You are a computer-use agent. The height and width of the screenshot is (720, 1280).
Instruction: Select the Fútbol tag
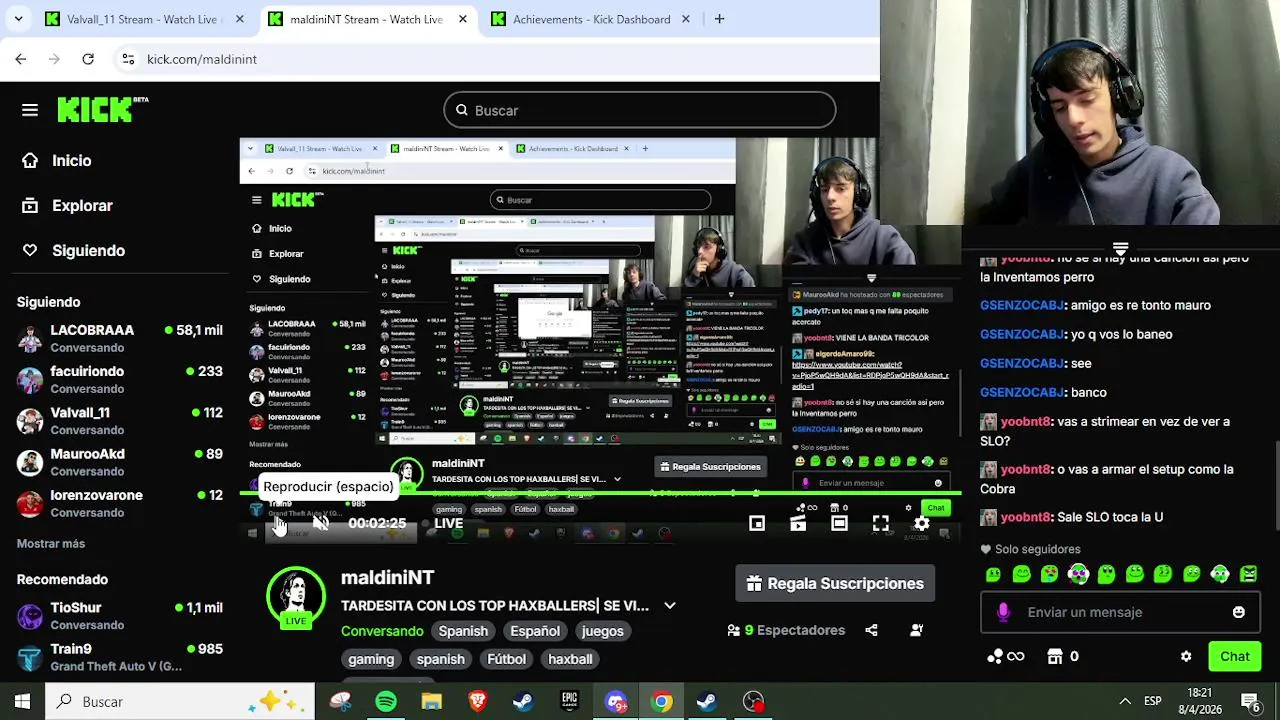(506, 659)
